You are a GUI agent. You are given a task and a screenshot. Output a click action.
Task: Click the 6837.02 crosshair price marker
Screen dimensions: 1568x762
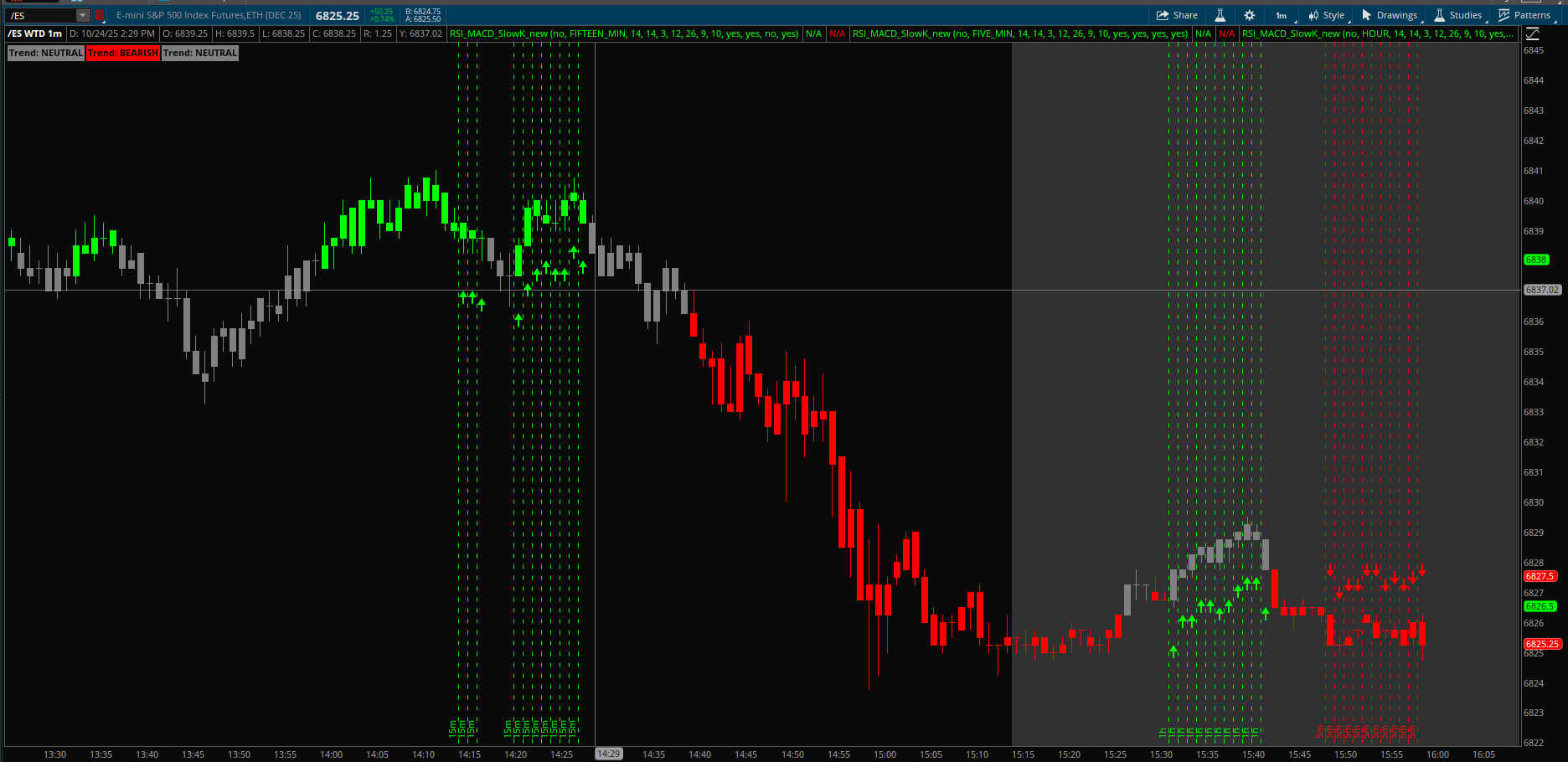point(1541,290)
